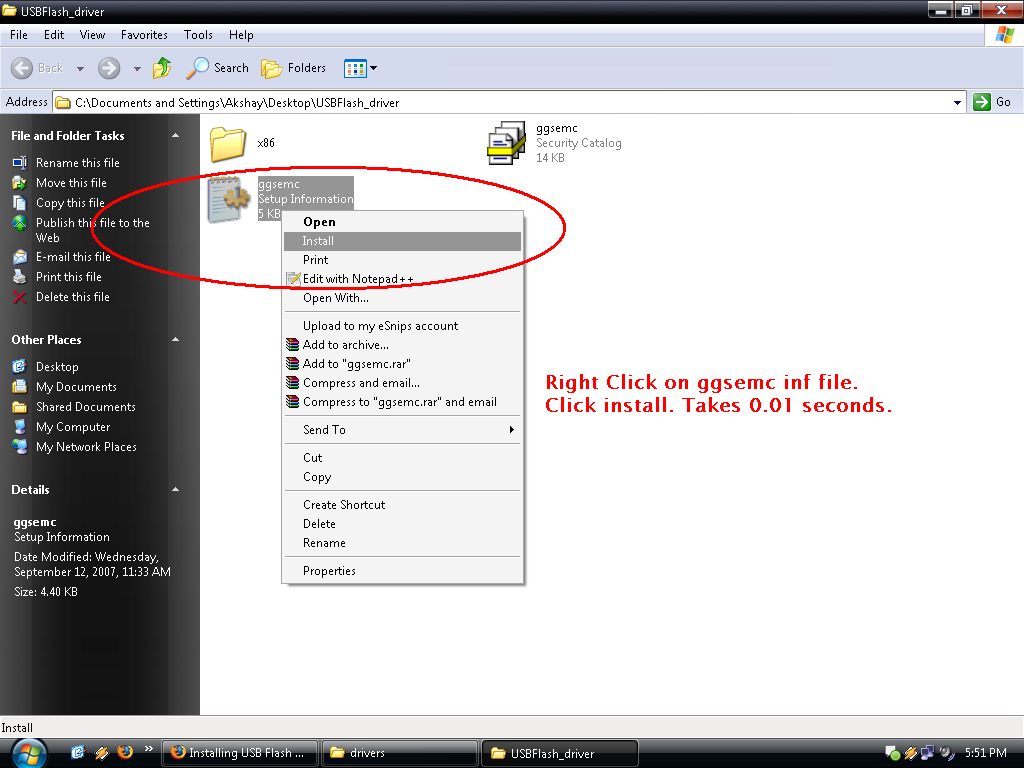Click Print this file link

click(68, 277)
